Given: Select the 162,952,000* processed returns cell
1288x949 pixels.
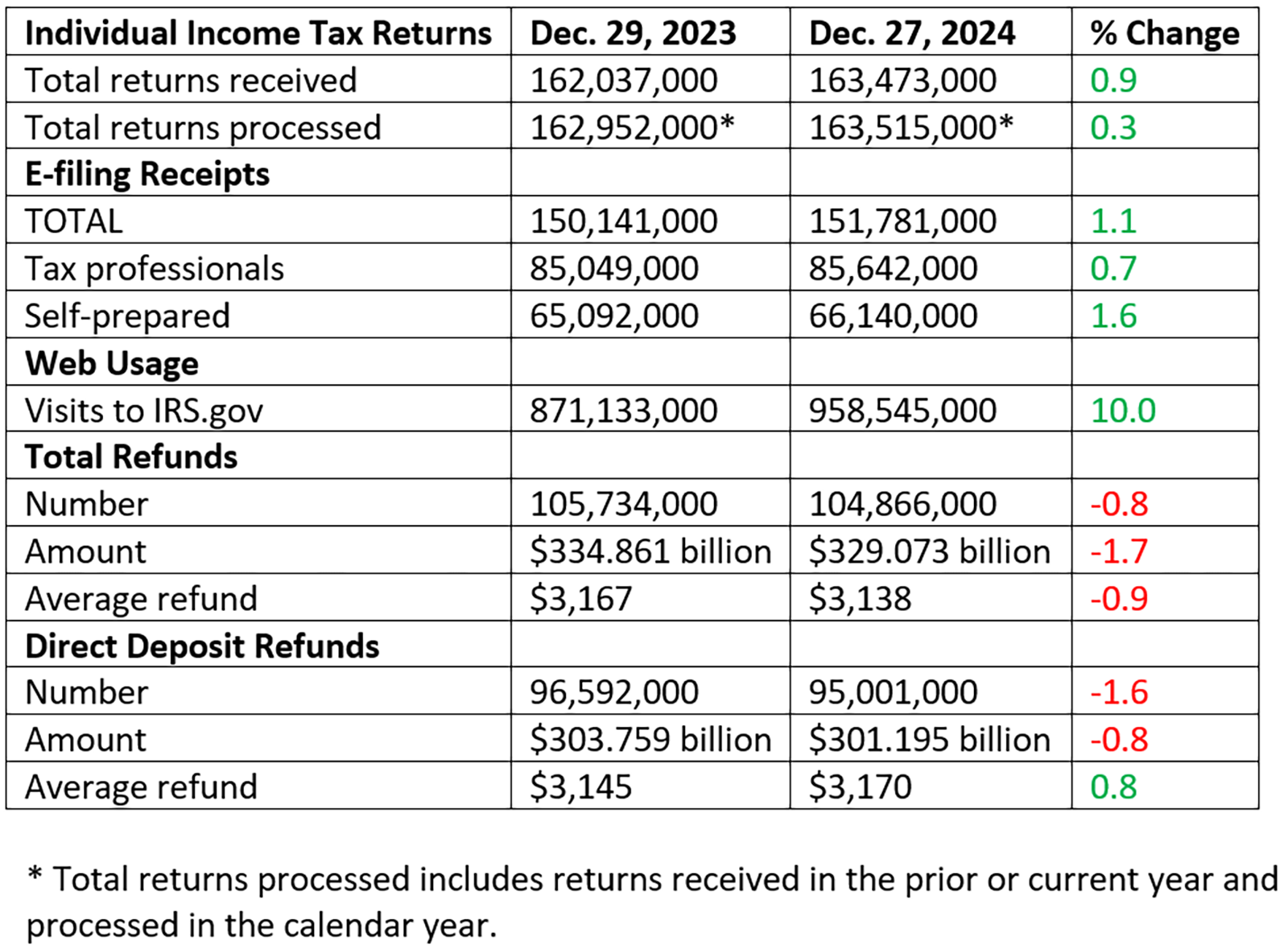Looking at the screenshot, I should coord(632,128).
